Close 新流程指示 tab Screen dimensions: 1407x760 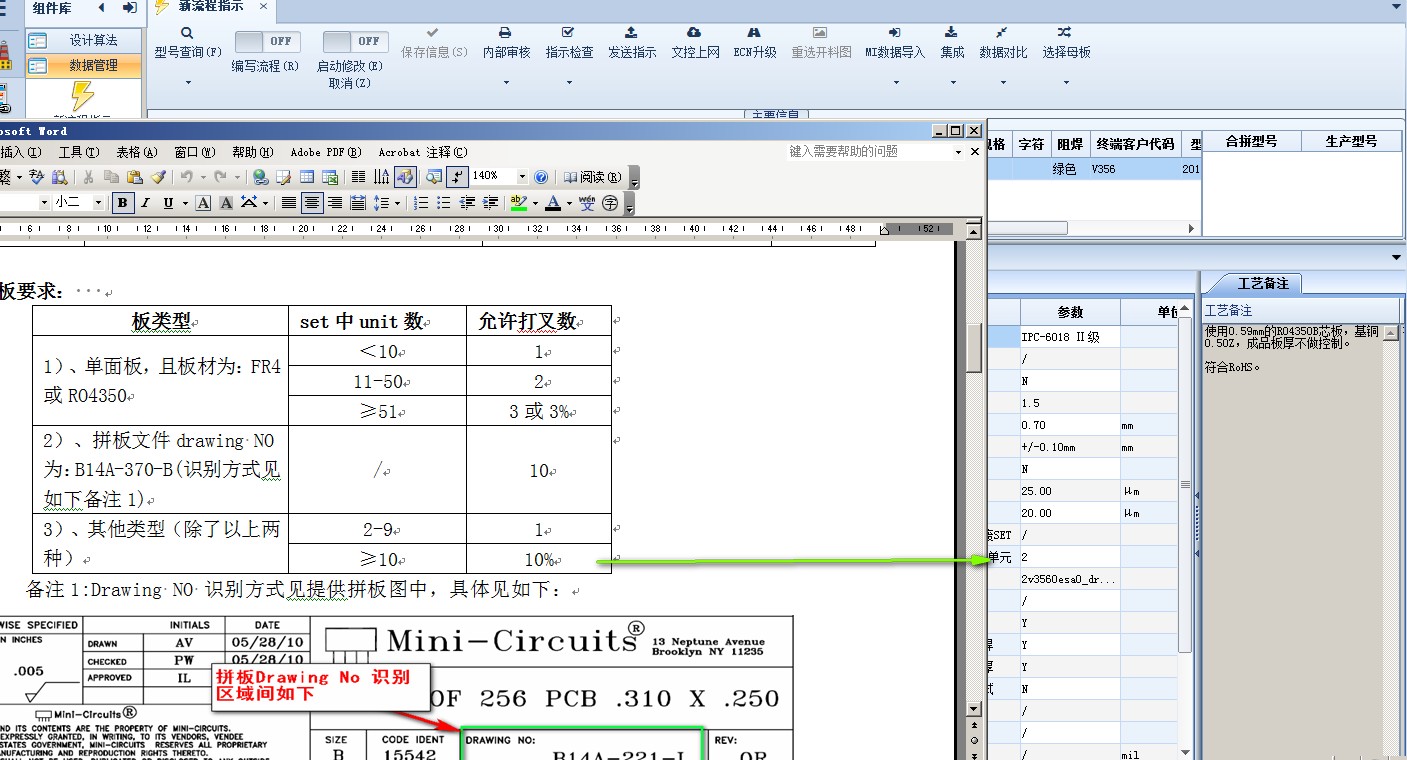pos(263,6)
